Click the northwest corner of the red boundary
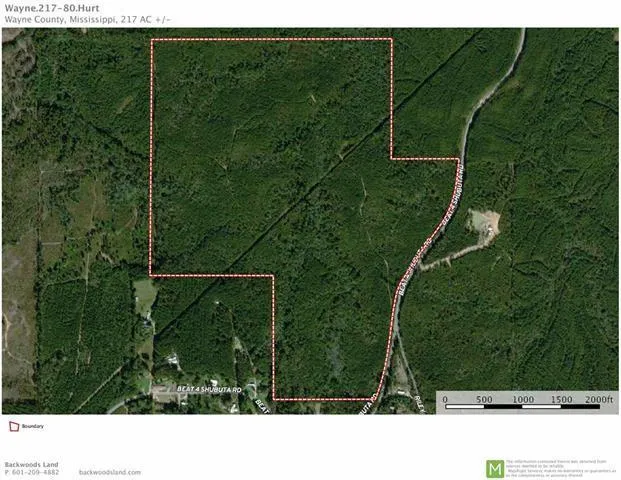 pos(151,40)
